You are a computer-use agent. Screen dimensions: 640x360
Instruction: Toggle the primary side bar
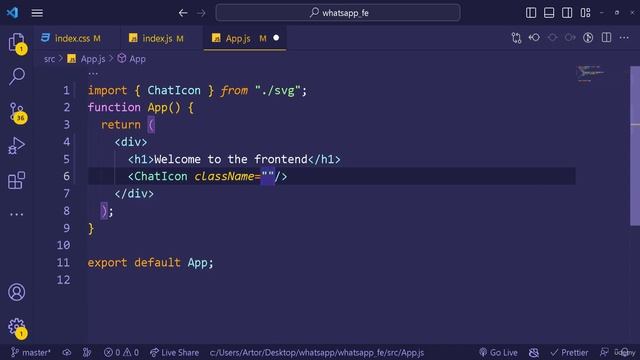tap(531, 13)
